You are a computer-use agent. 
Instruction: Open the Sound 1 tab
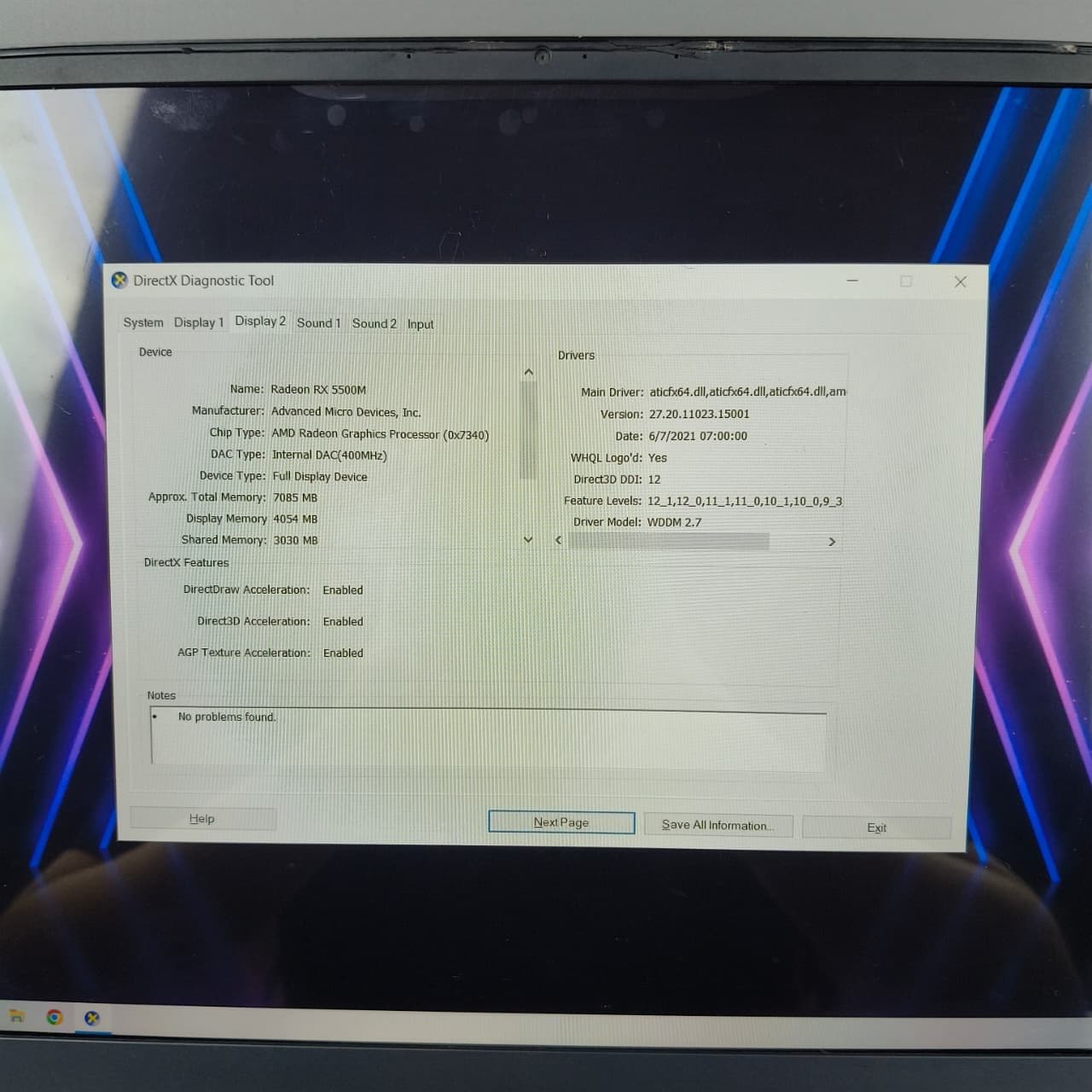click(x=318, y=322)
